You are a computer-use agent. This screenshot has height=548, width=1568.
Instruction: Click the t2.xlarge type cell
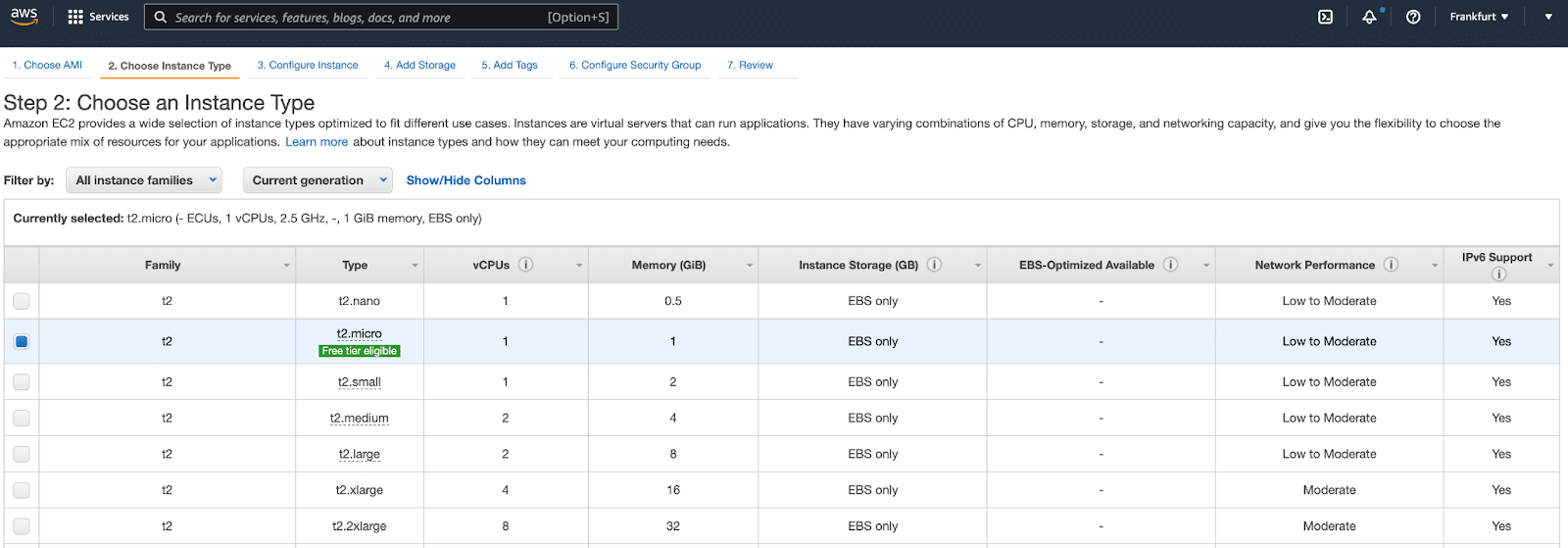pos(360,490)
